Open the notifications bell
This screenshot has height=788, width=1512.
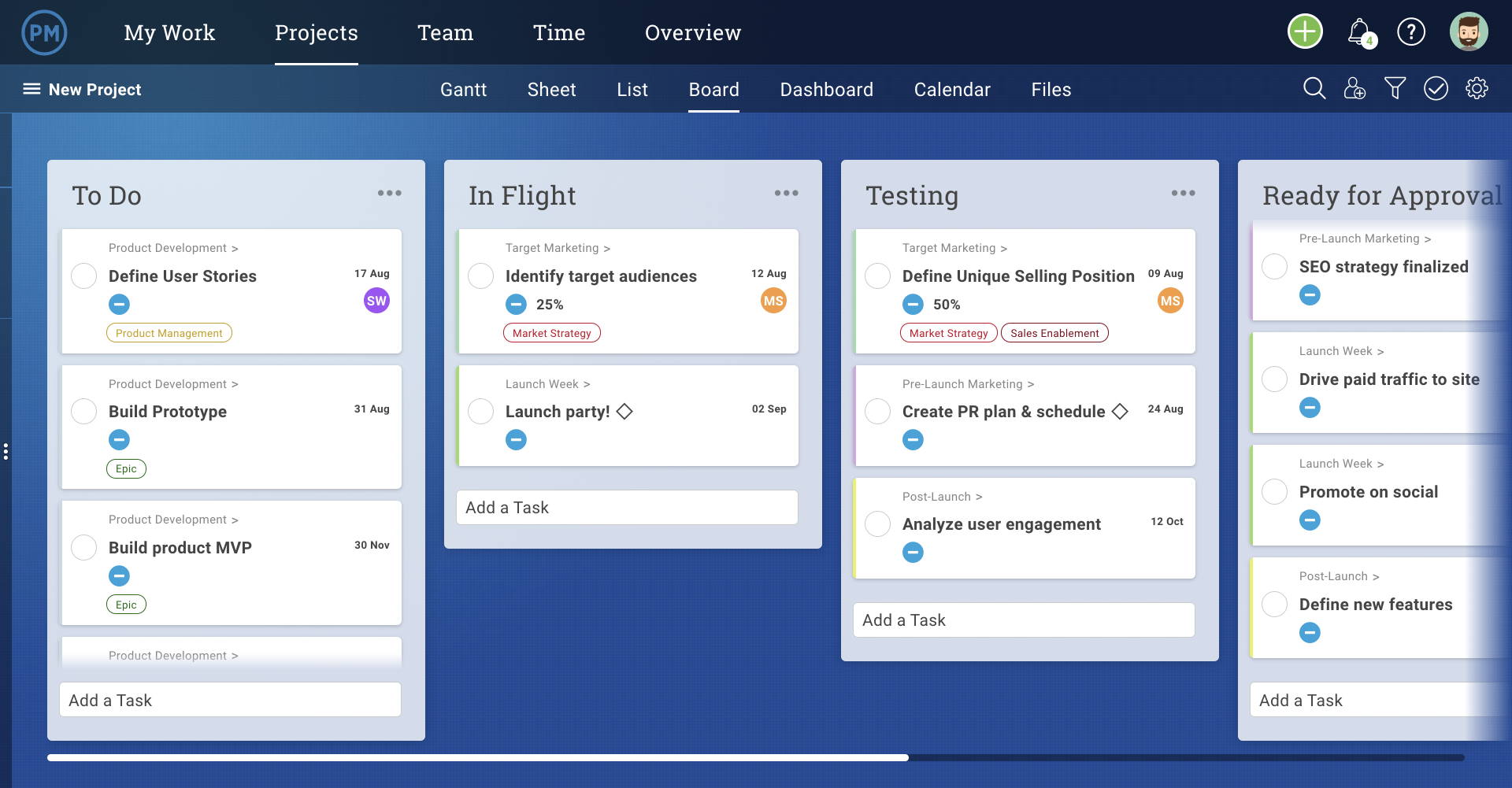(x=1358, y=31)
